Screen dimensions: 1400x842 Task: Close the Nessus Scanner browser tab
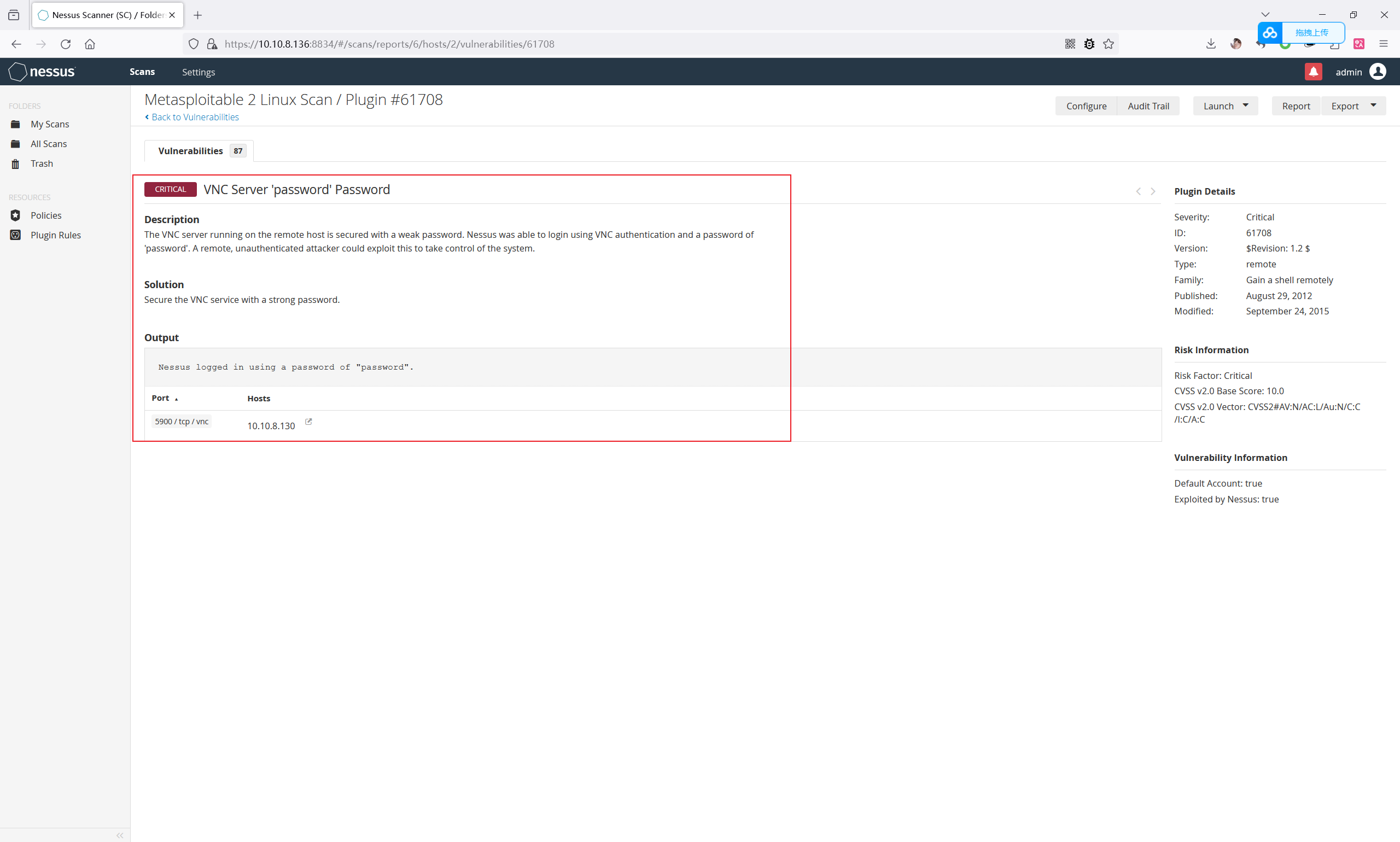tap(172, 15)
